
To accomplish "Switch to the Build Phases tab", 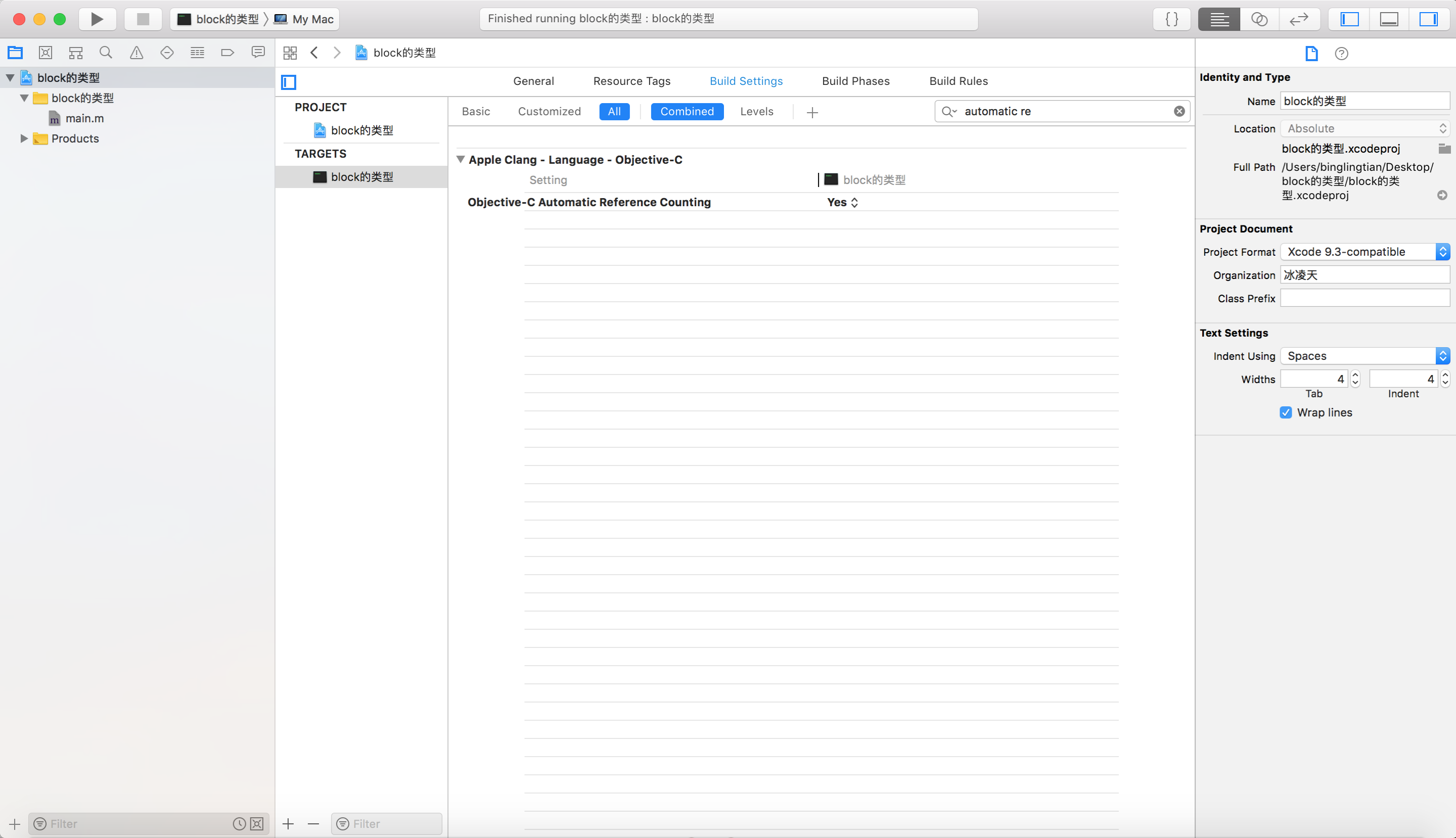I will coord(855,81).
